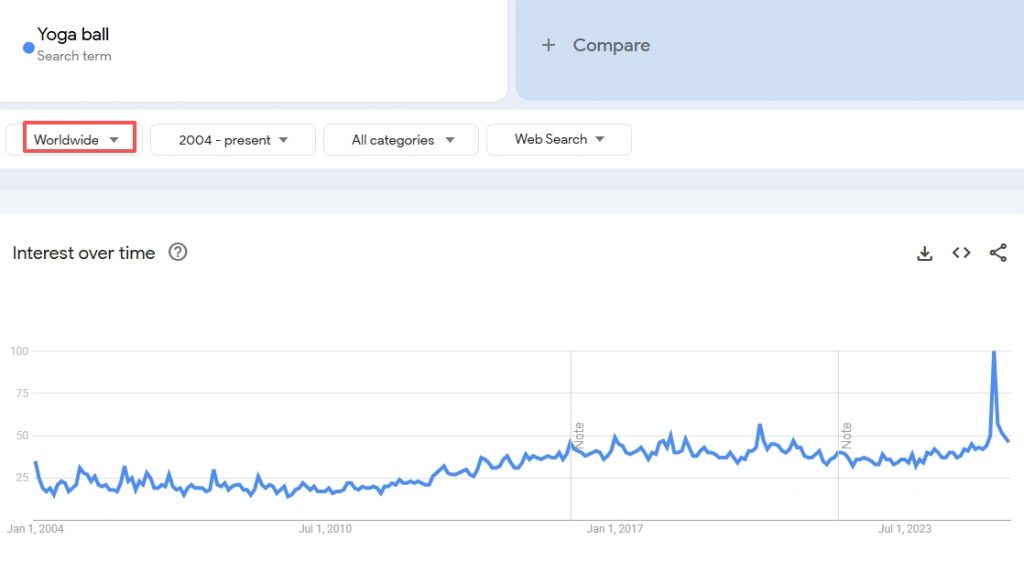Select the Note marker near Jul 2023
Image resolution: width=1024 pixels, height=572 pixels.
846,434
